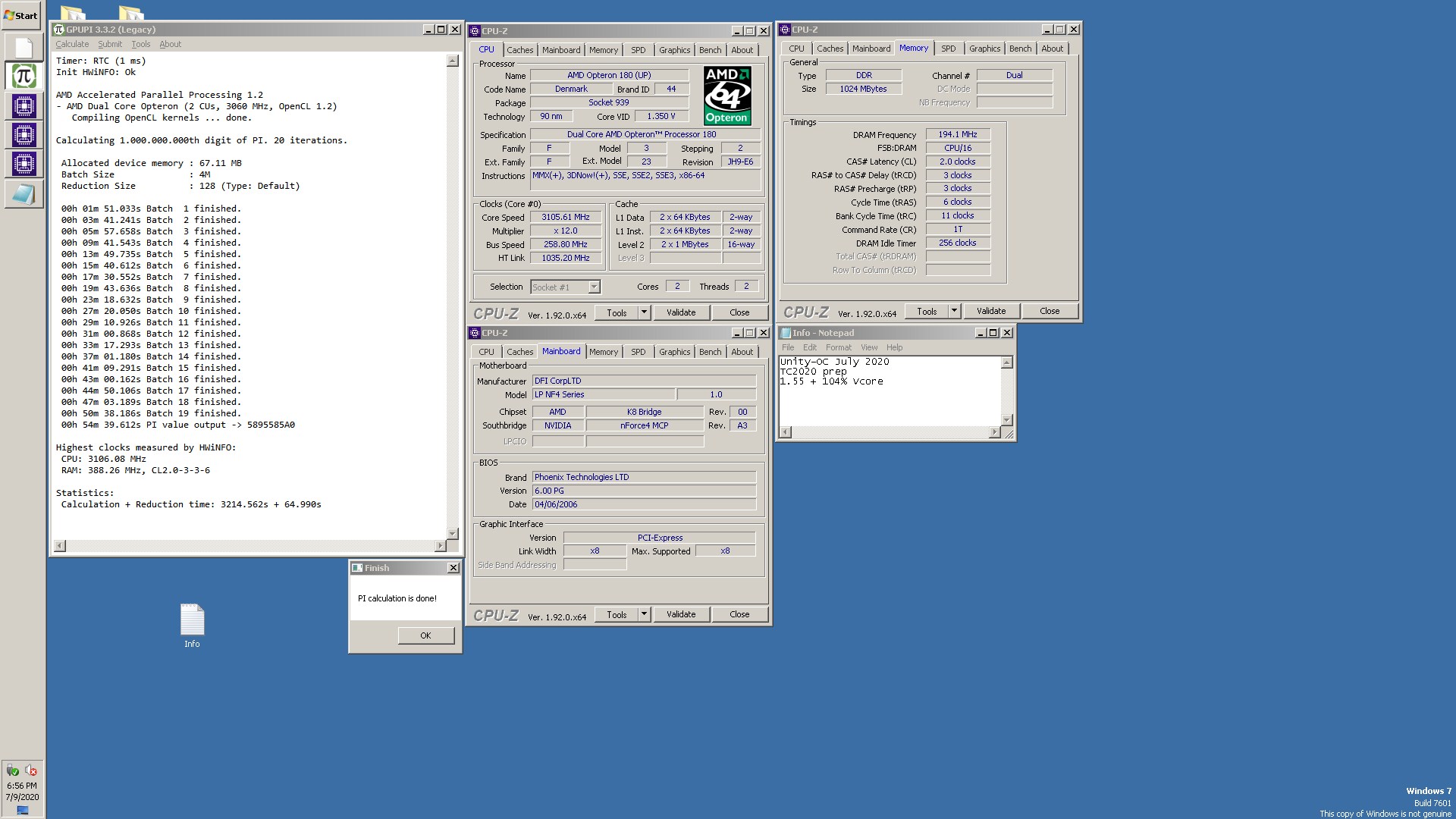Open Tools menu in GPUPI
The width and height of the screenshot is (1456, 819).
coord(141,44)
